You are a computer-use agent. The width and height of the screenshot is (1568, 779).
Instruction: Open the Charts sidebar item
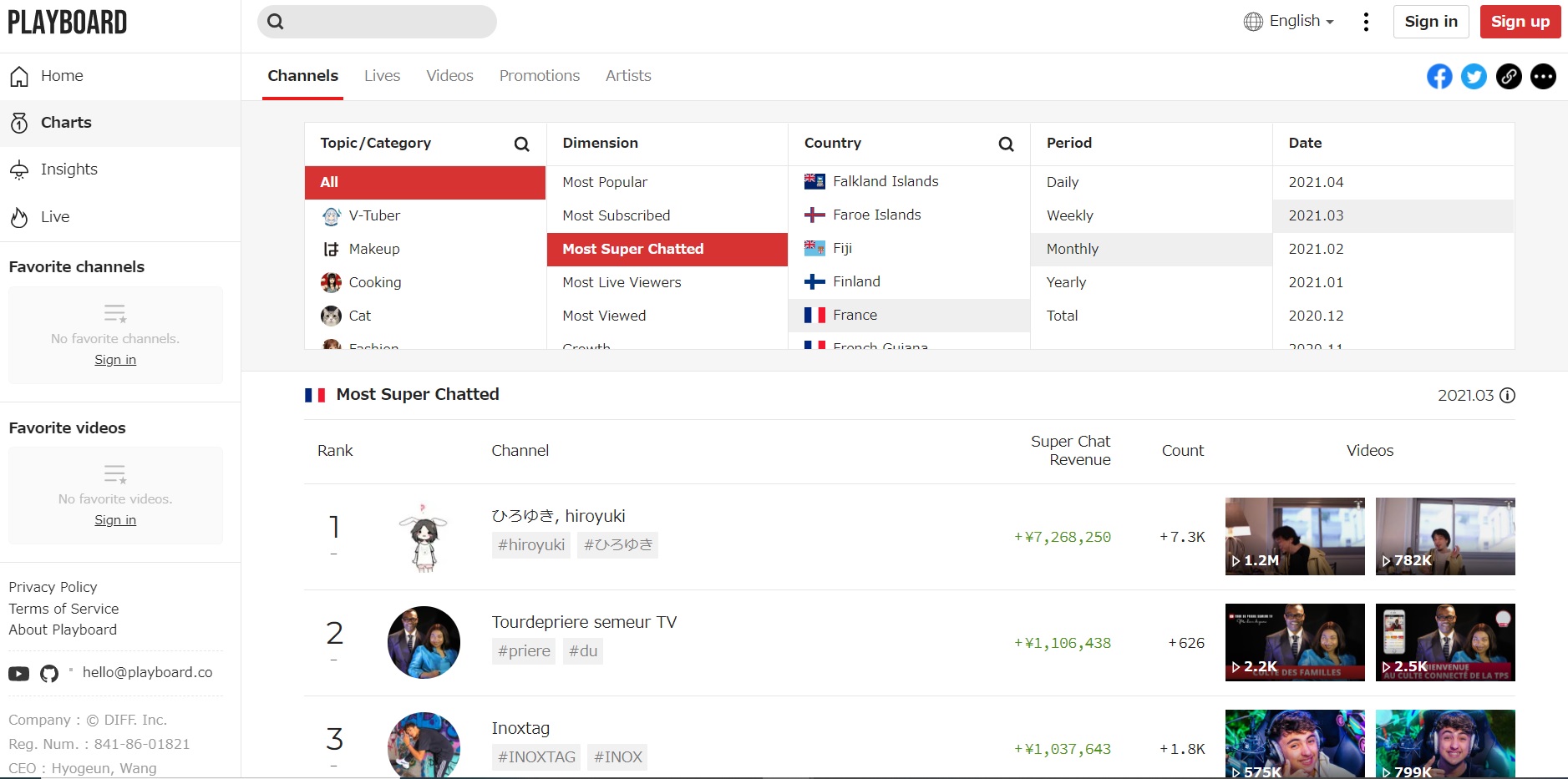[x=120, y=123]
